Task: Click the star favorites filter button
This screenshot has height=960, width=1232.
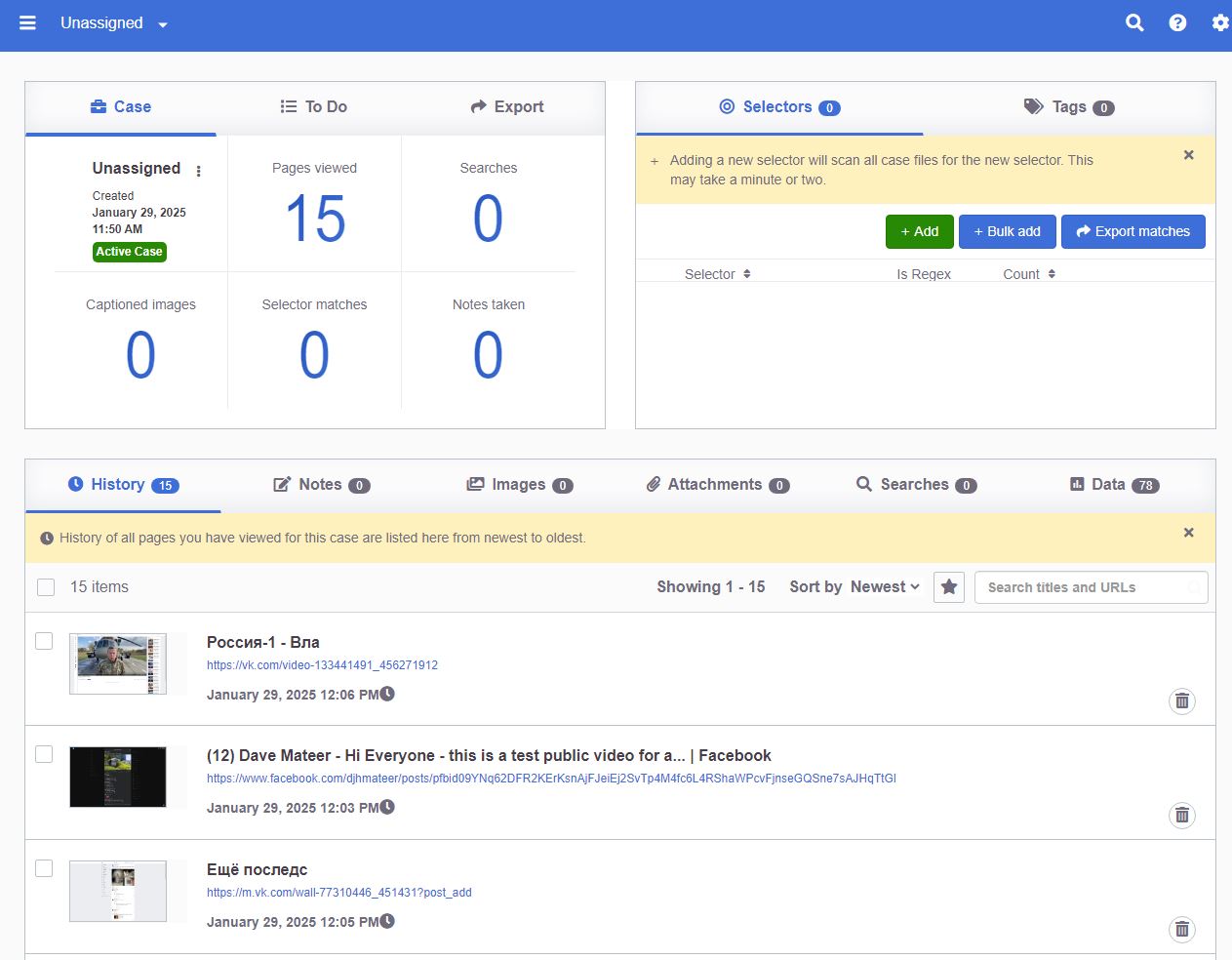Action: (x=948, y=587)
